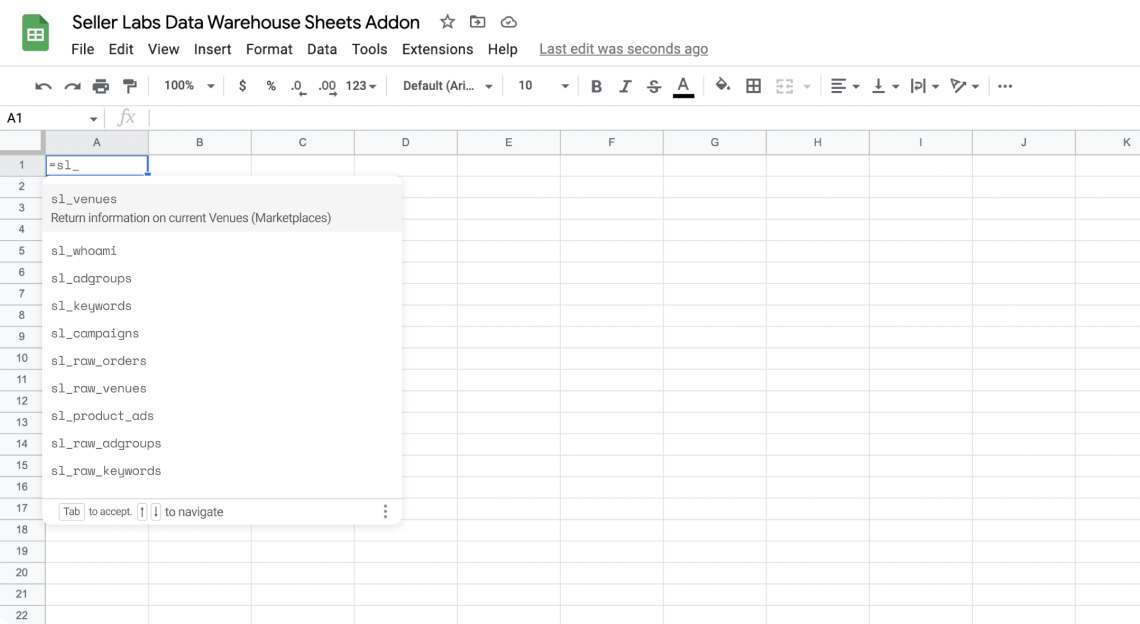Select row 20 header
This screenshot has width=1140, height=624.
click(22, 572)
